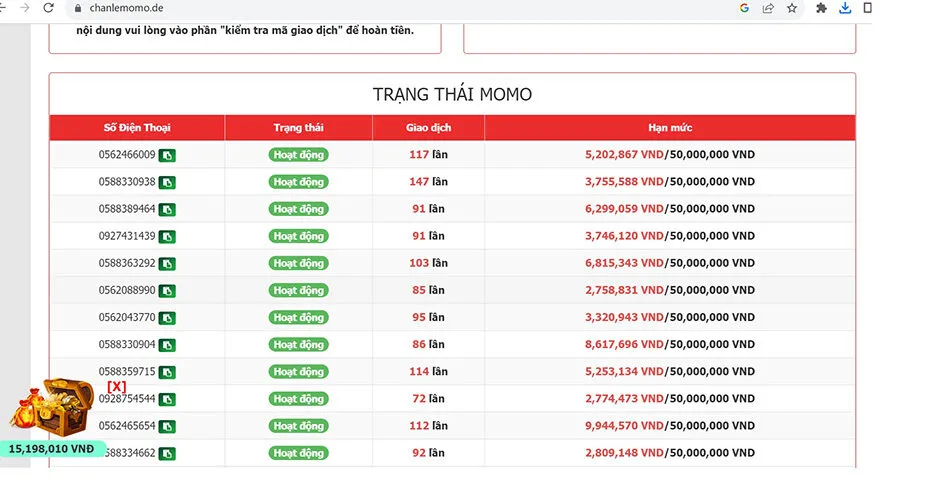Copy phone number 0588389464 with its icon
This screenshot has height=499, width=945.
pos(167,210)
